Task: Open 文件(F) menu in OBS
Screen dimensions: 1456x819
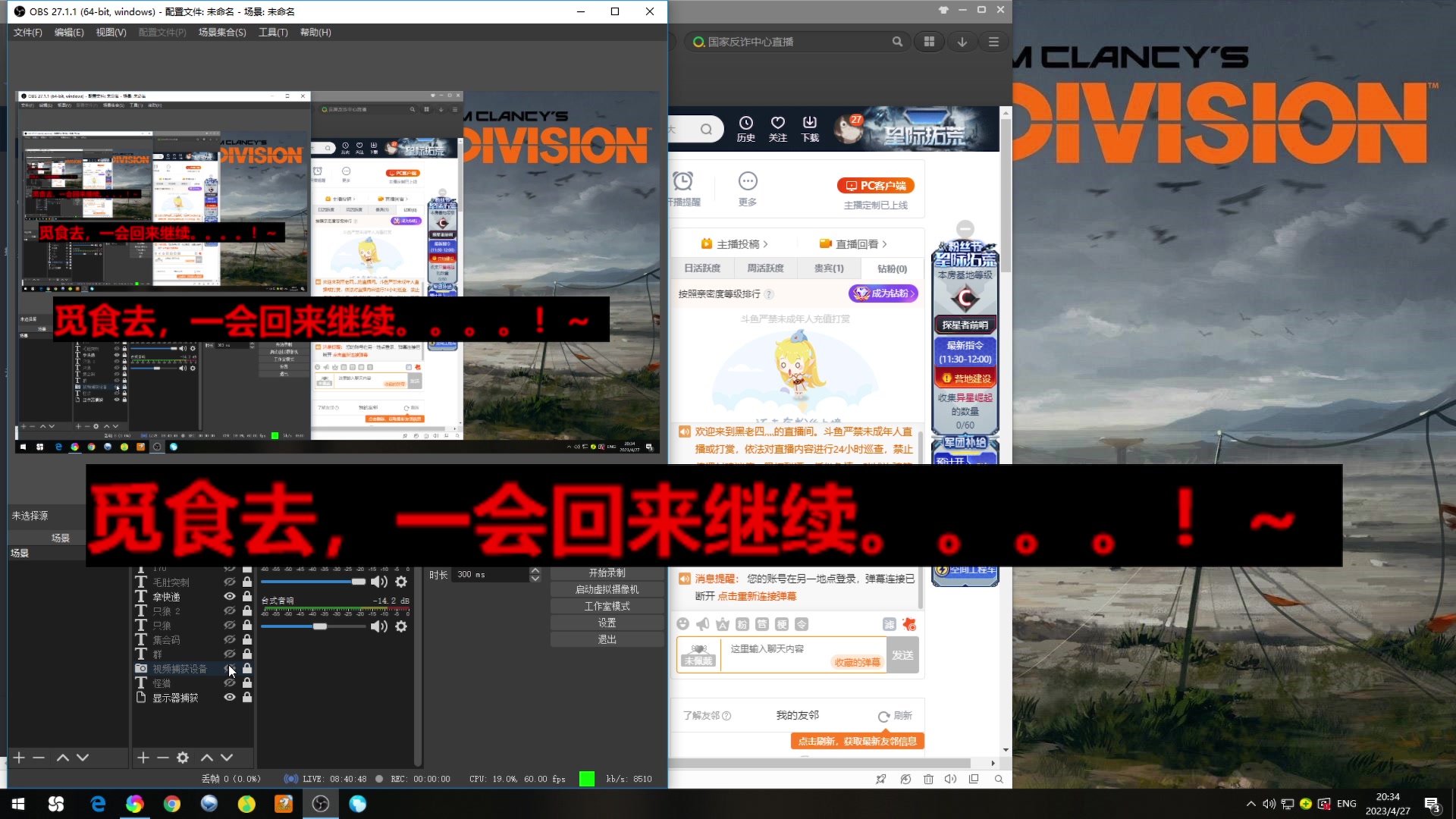Action: click(x=28, y=33)
